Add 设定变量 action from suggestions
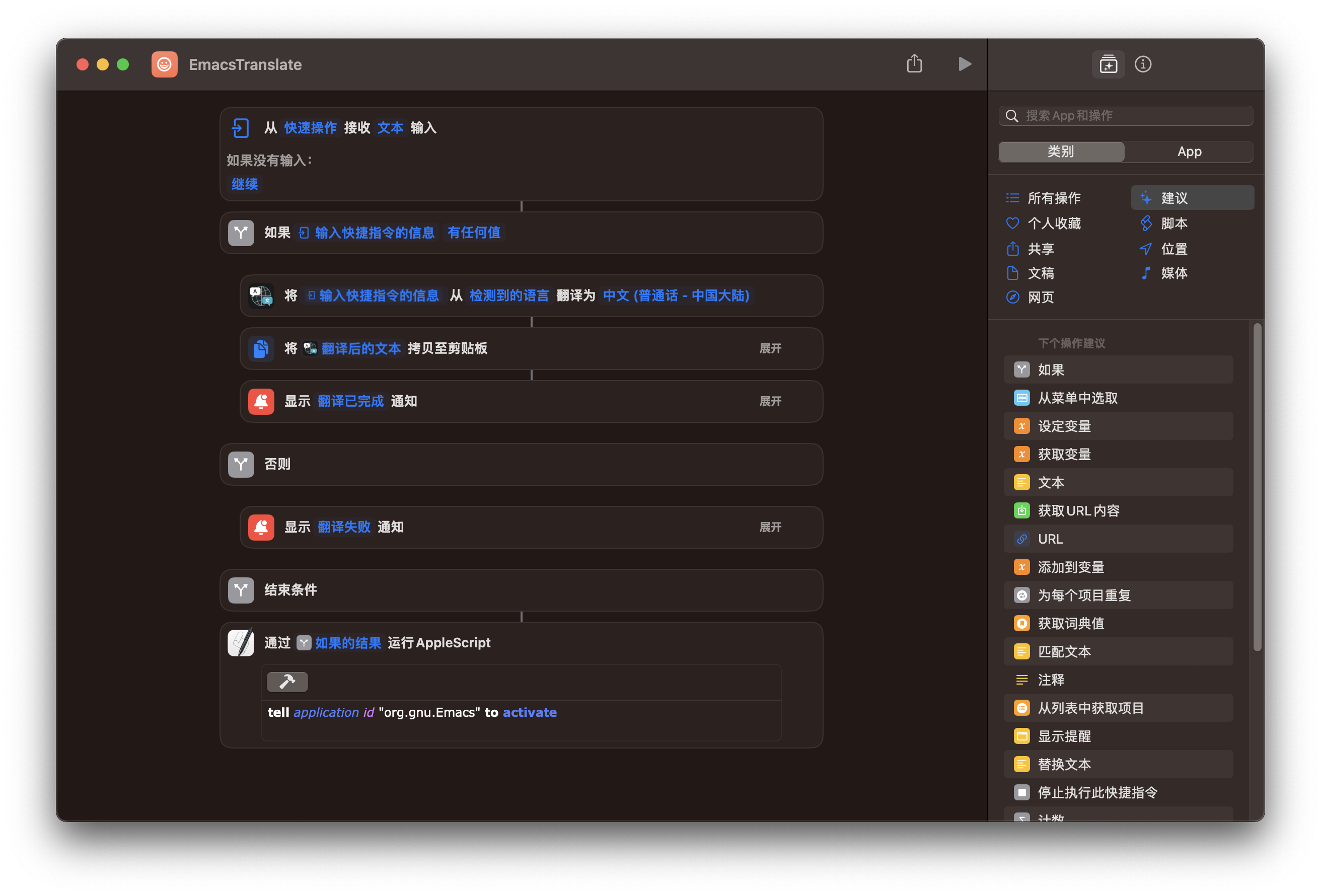The image size is (1321, 896). click(1118, 426)
